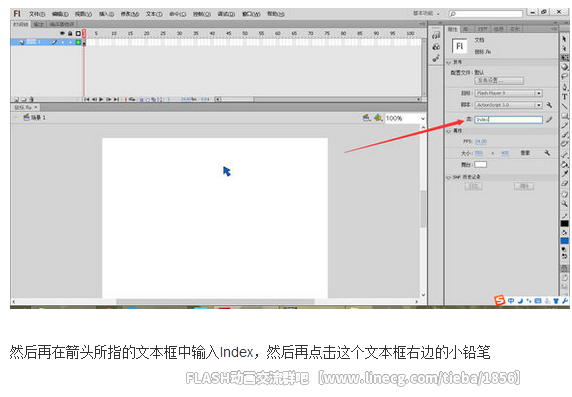Toggle the loop playback button
Image resolution: width=572 pixels, height=397 pixels.
pyautogui.click(x=132, y=99)
